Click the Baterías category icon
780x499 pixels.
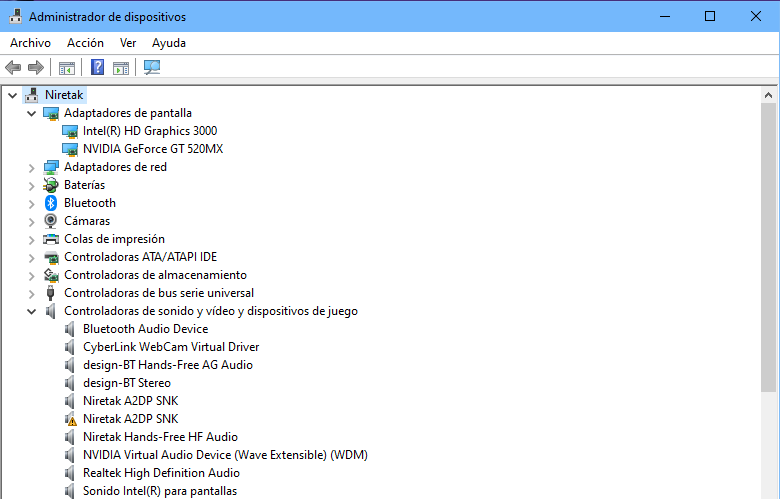coord(51,185)
